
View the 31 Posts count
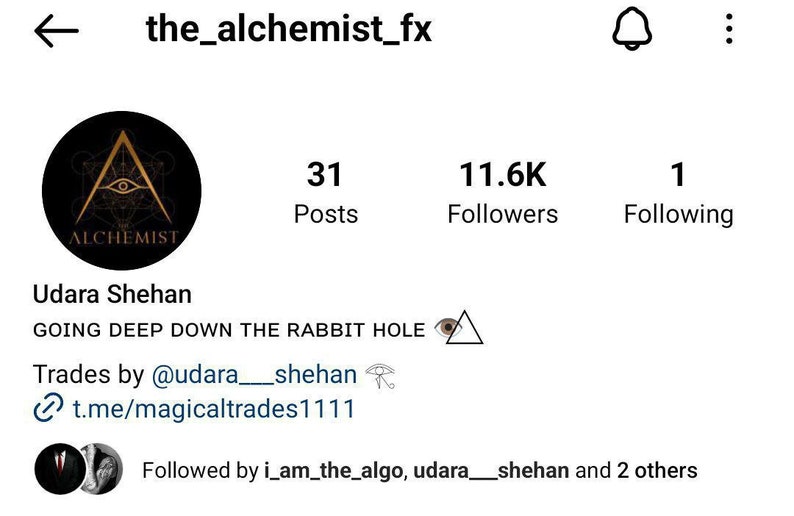tap(325, 192)
